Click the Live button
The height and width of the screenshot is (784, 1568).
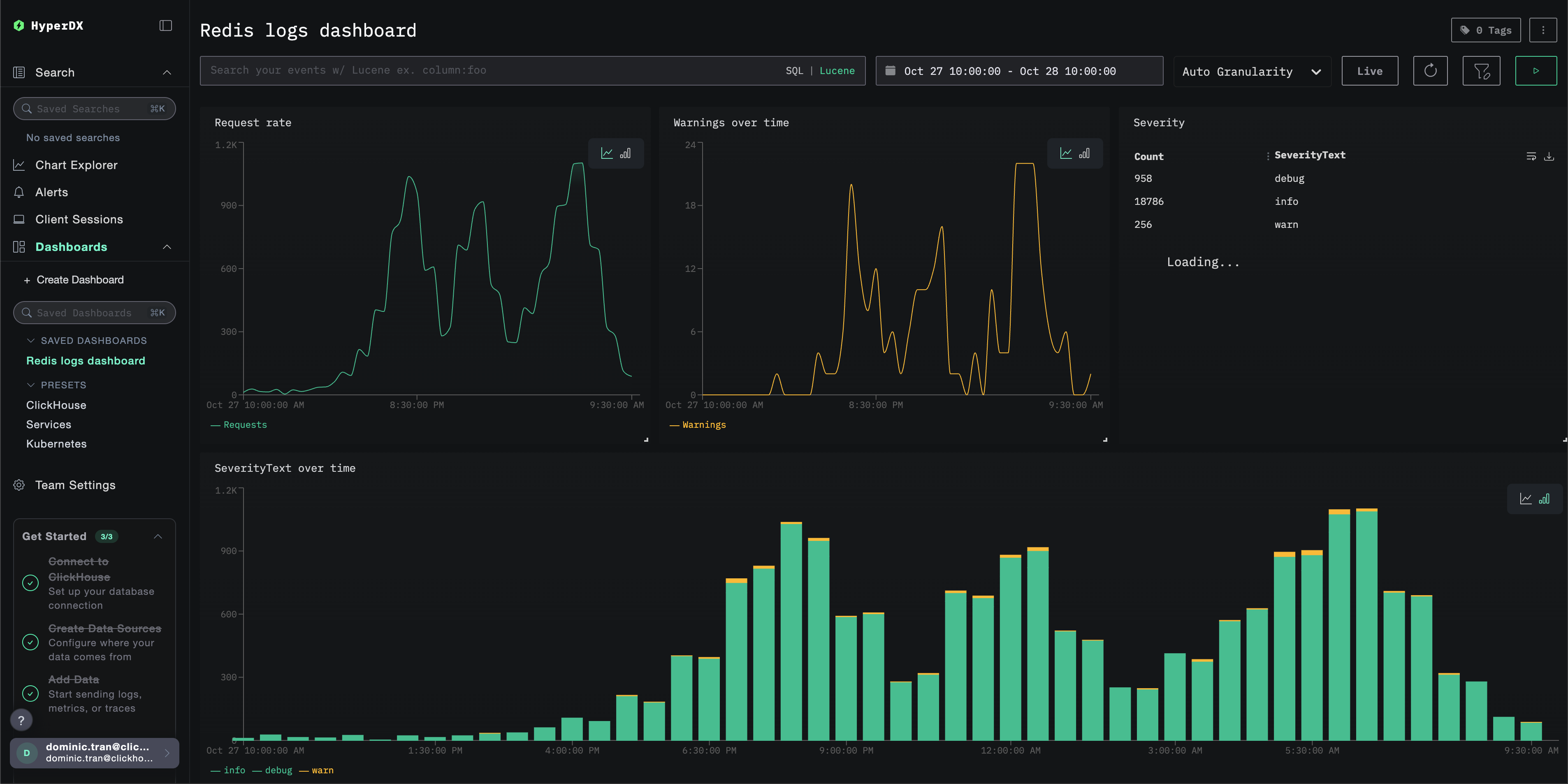tap(1370, 71)
